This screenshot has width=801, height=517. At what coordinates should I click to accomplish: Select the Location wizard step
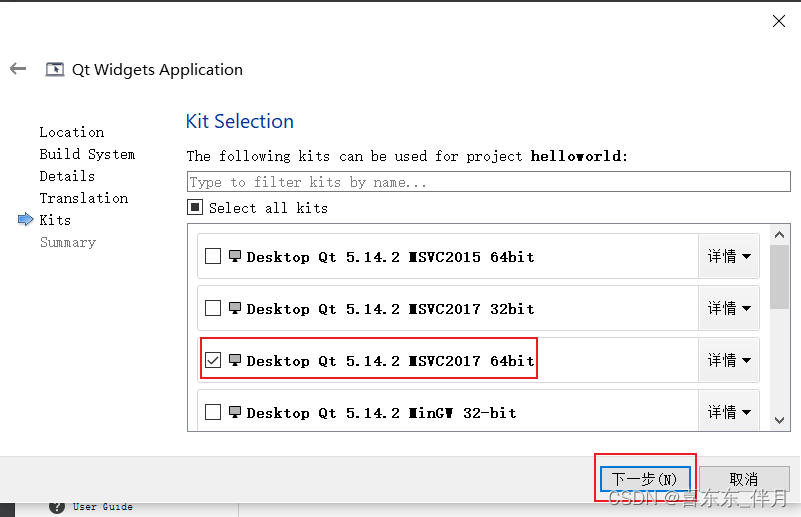click(72, 132)
